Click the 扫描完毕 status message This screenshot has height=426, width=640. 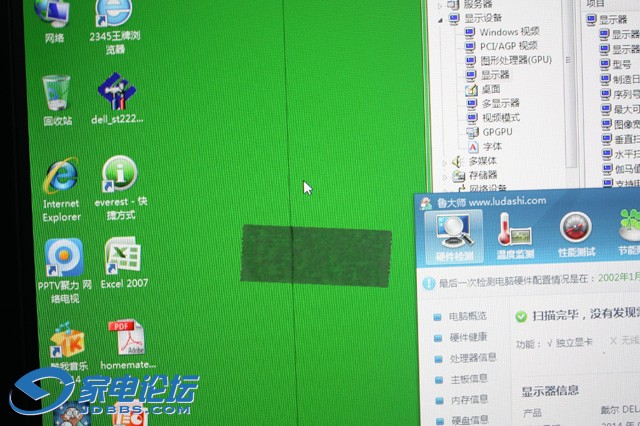click(585, 314)
